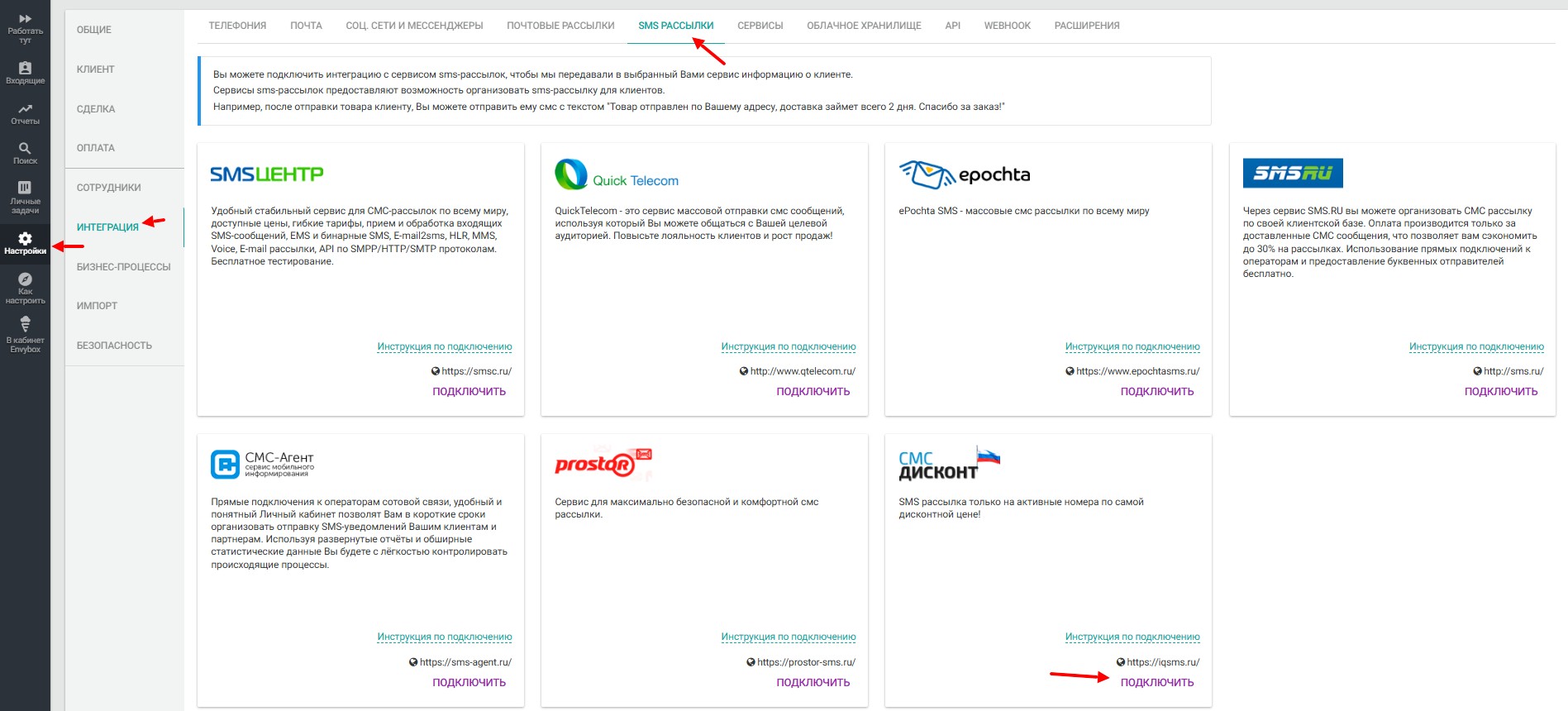Open SMS.RU connection instructions link

point(1476,346)
